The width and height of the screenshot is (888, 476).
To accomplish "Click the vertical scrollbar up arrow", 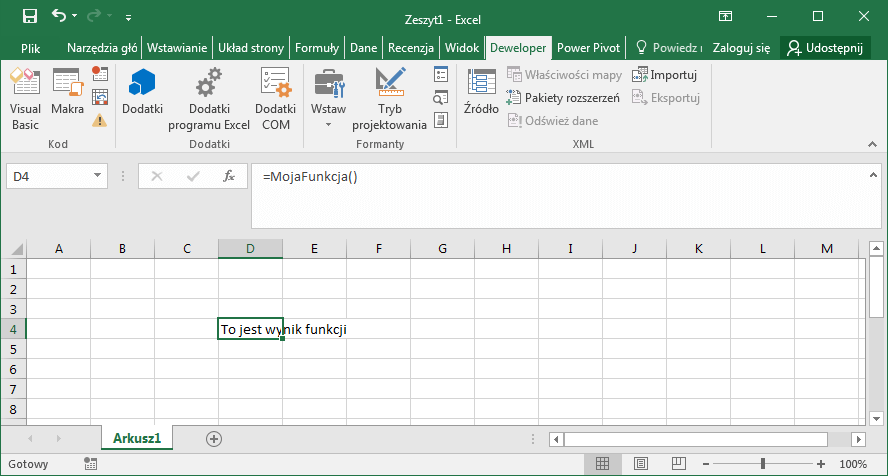I will coord(876,248).
